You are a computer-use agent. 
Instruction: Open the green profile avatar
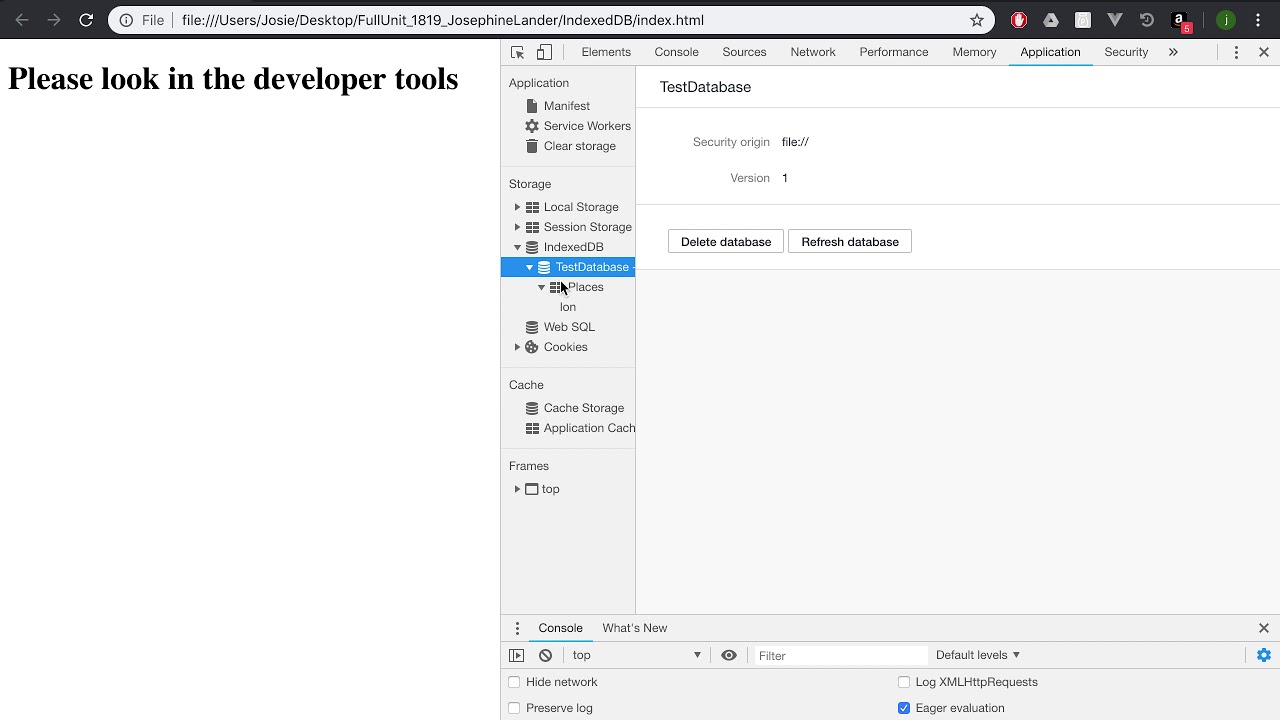pos(1226,20)
